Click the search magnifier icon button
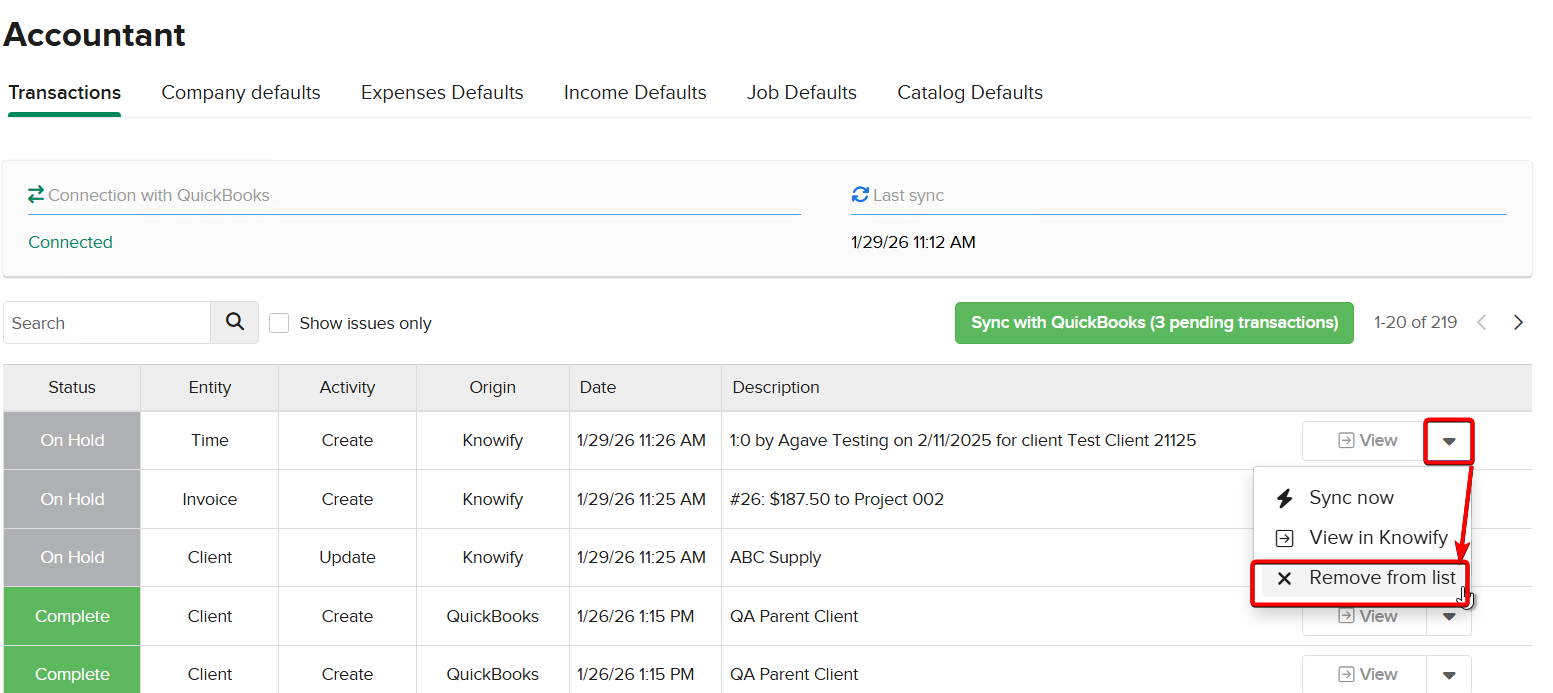The image size is (1553, 693). pos(235,322)
